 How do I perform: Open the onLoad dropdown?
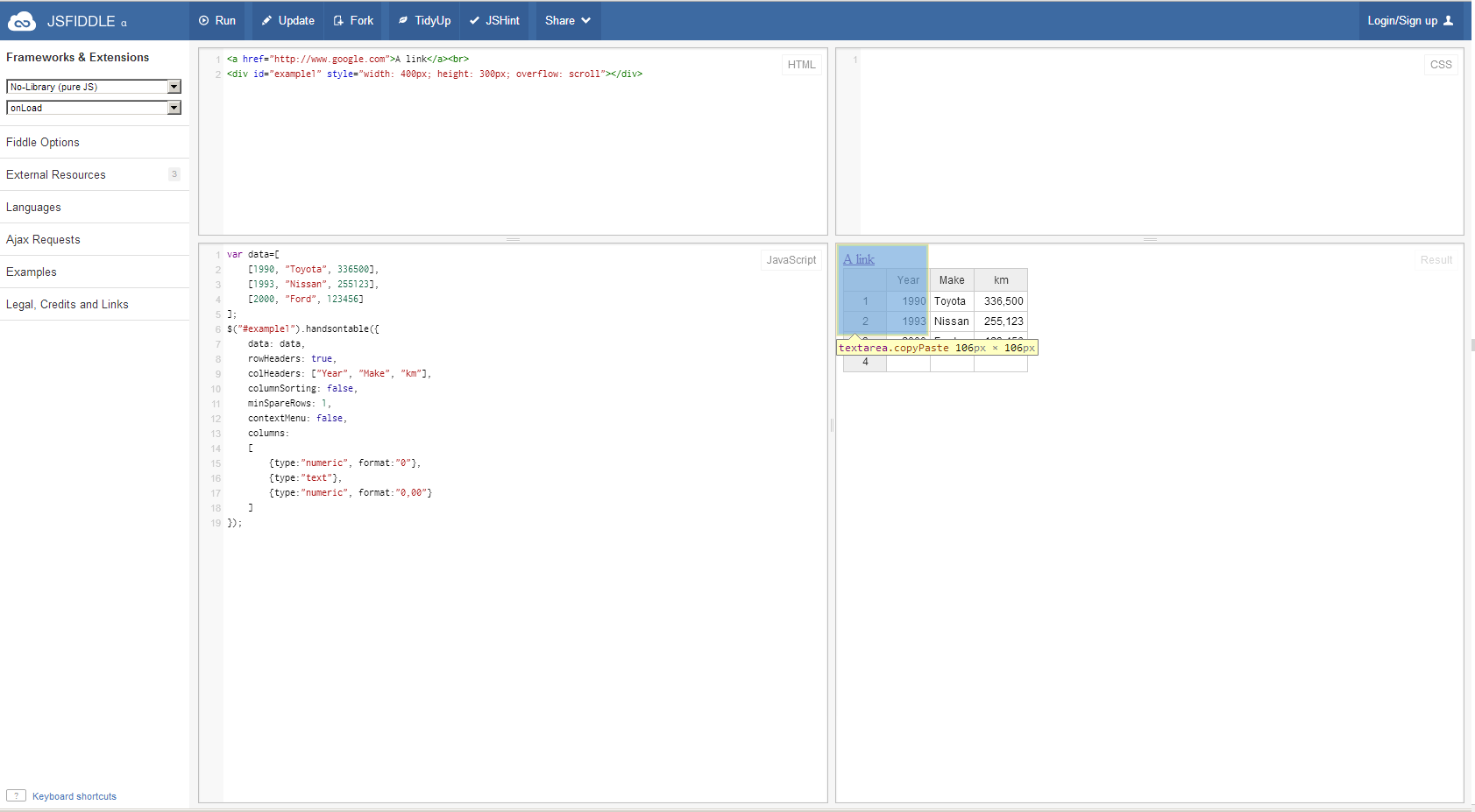click(94, 108)
